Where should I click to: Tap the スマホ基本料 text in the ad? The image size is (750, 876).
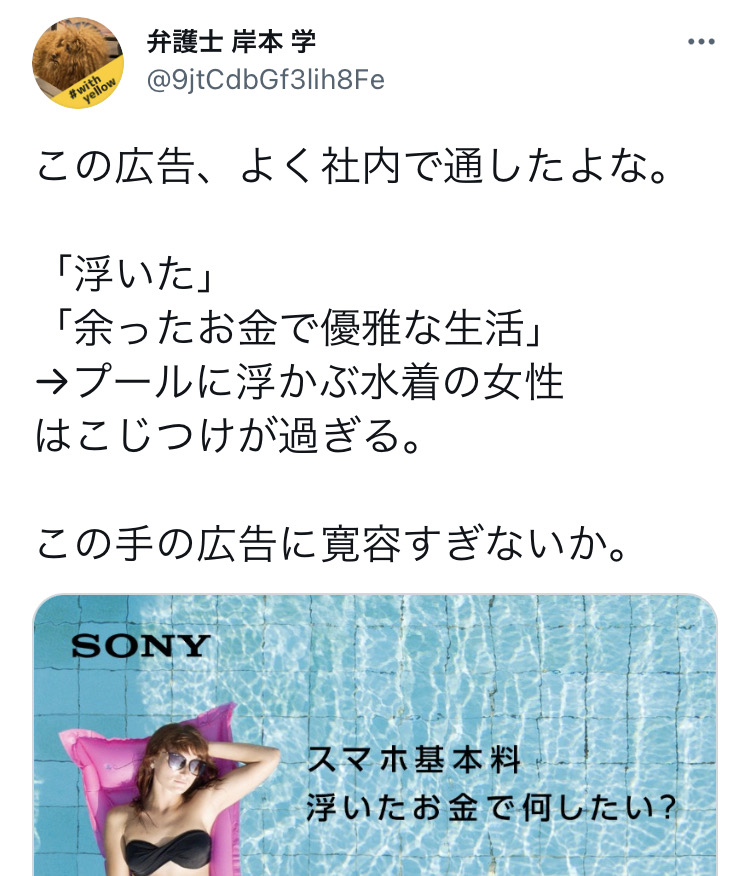414,760
